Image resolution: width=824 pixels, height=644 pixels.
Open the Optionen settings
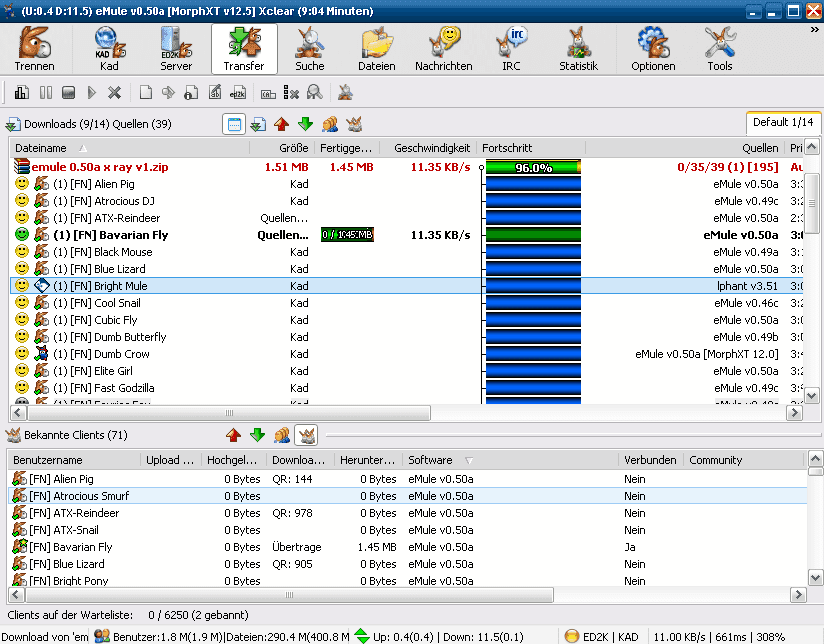click(653, 49)
